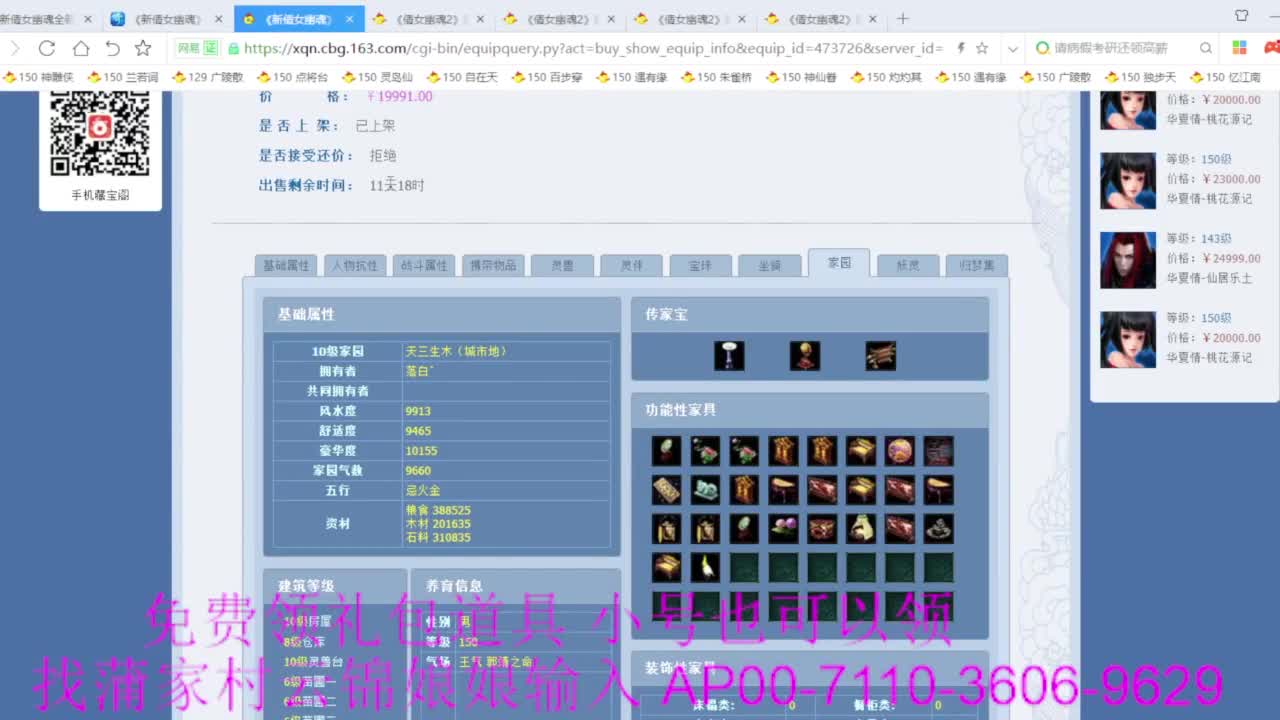This screenshot has width=1280, height=720.
Task: Click the ¥24999 character portrait thumbnail
Action: tap(1127, 259)
